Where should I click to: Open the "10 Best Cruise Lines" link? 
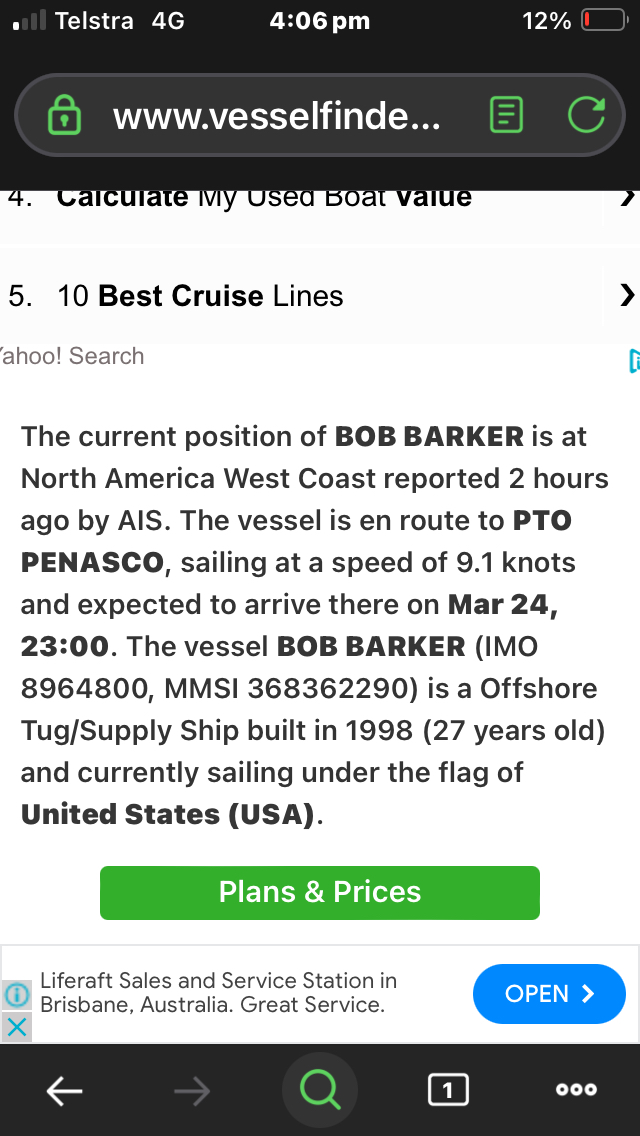pos(220,296)
